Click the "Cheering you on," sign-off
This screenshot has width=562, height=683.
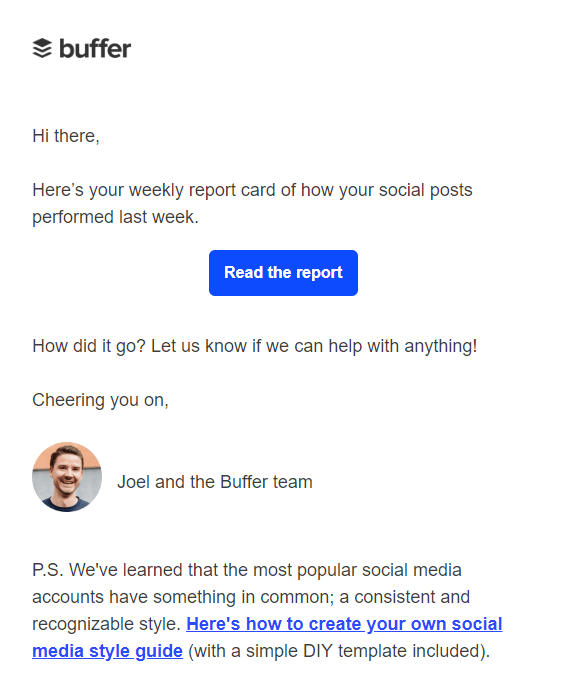pos(100,400)
